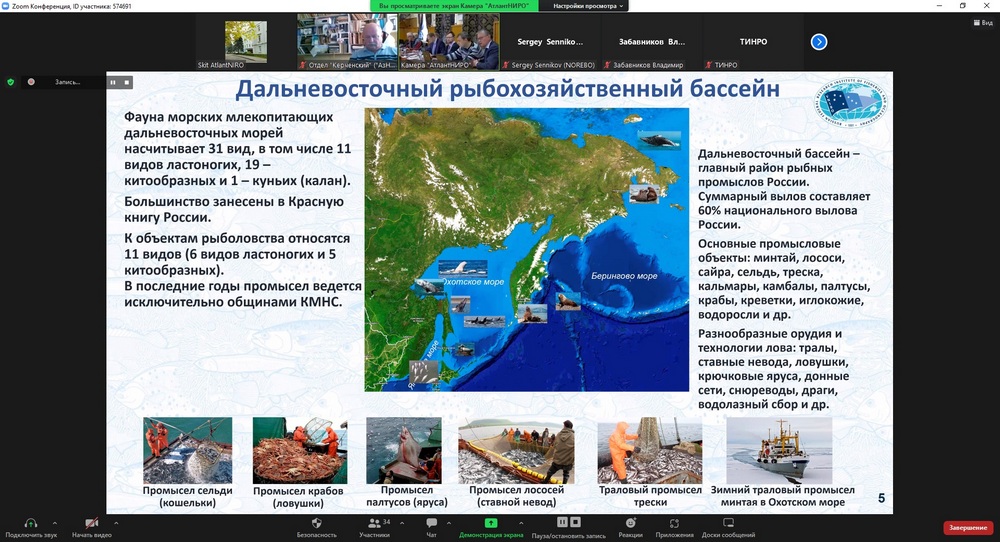Stop recording in the bottom toolbar
The image size is (1000, 542).
point(575,522)
